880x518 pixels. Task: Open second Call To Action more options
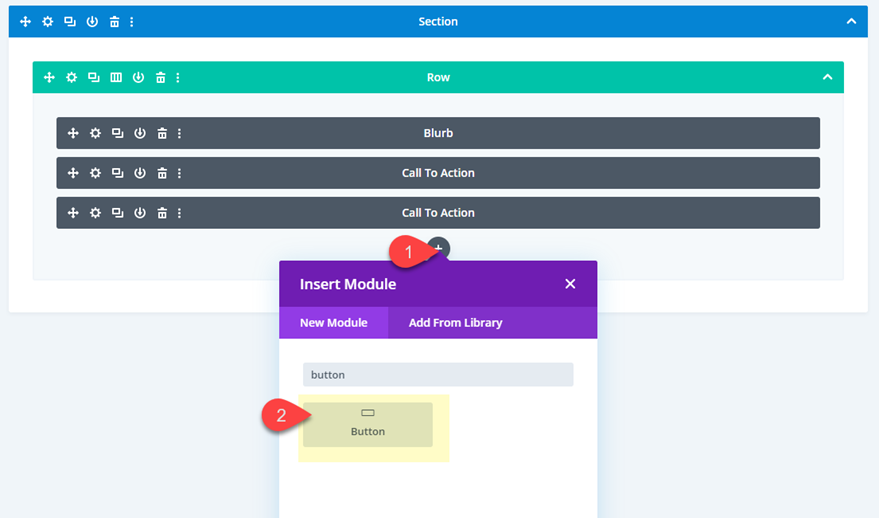(180, 213)
